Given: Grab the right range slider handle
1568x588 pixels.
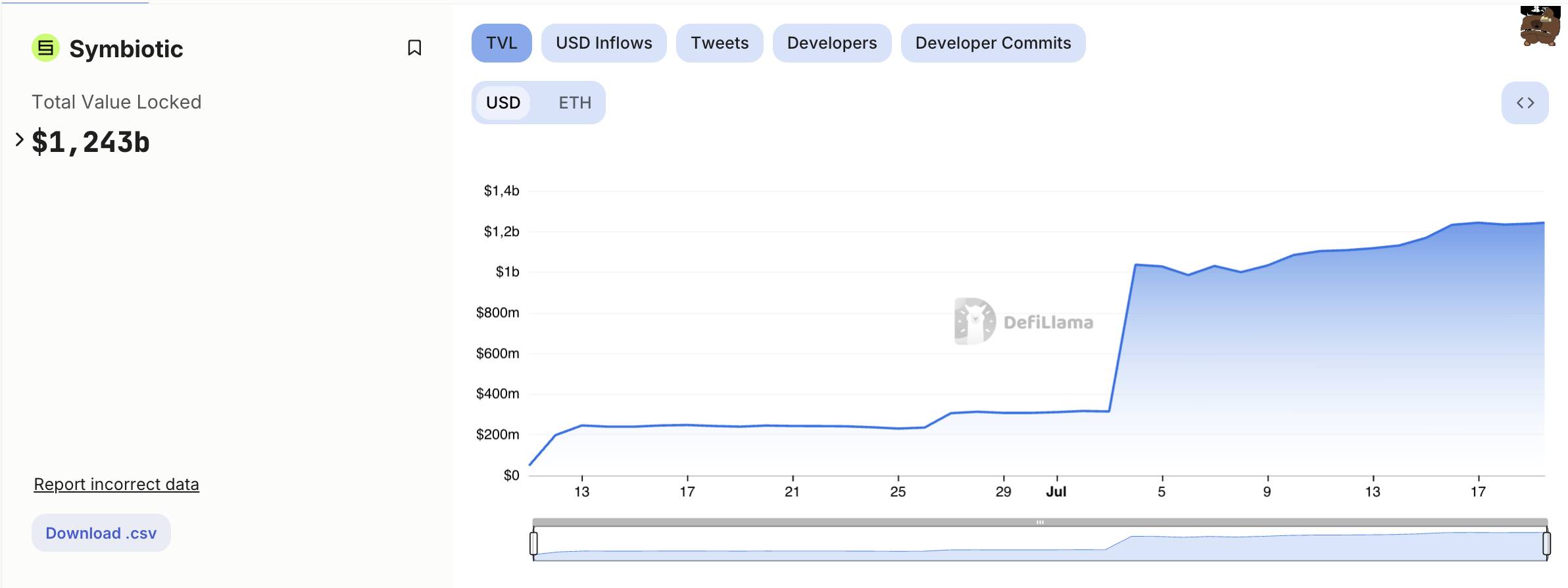Looking at the screenshot, I should (1546, 543).
